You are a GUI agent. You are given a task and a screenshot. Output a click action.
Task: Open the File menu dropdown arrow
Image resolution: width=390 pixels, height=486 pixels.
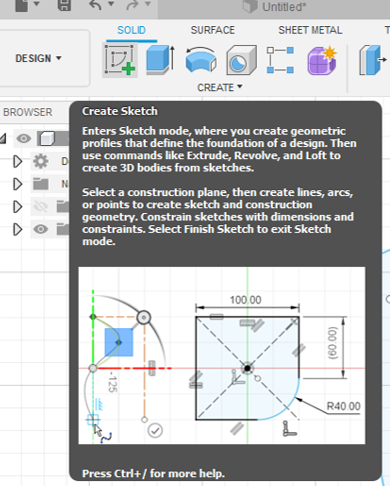[x=37, y=4]
